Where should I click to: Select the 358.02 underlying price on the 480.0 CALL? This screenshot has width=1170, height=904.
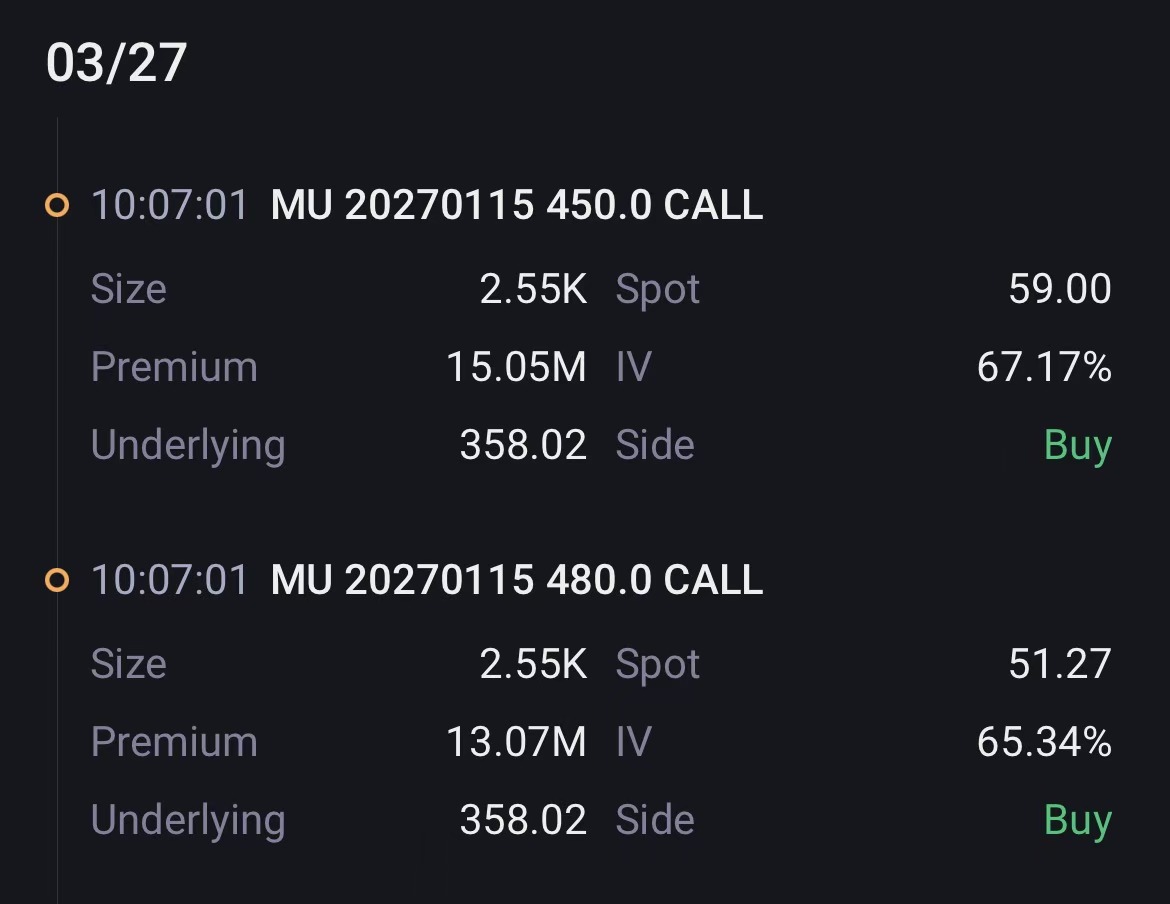[523, 820]
